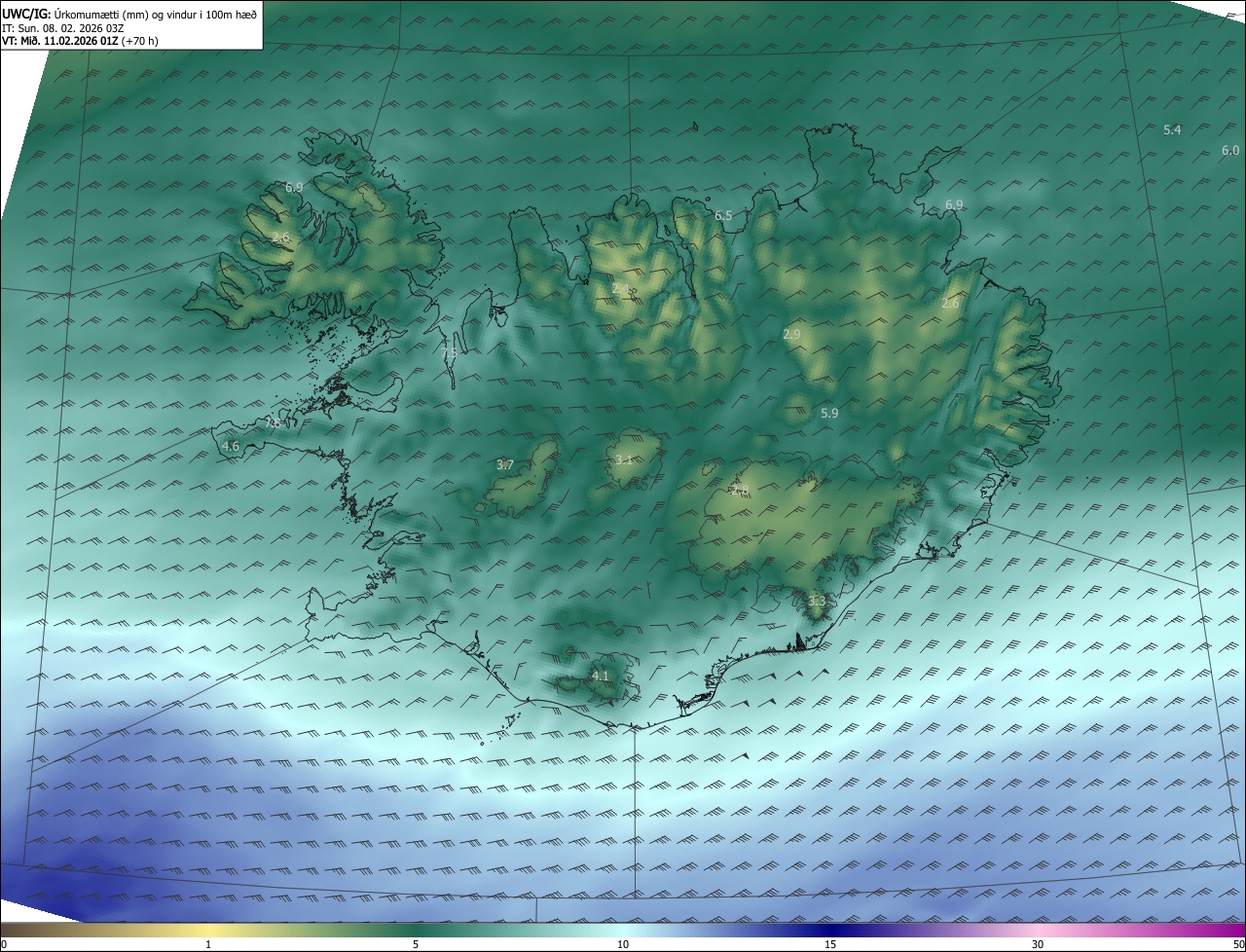Select the 'IT: Sun. 08. 02. 2026 03Z' line

pos(63,28)
